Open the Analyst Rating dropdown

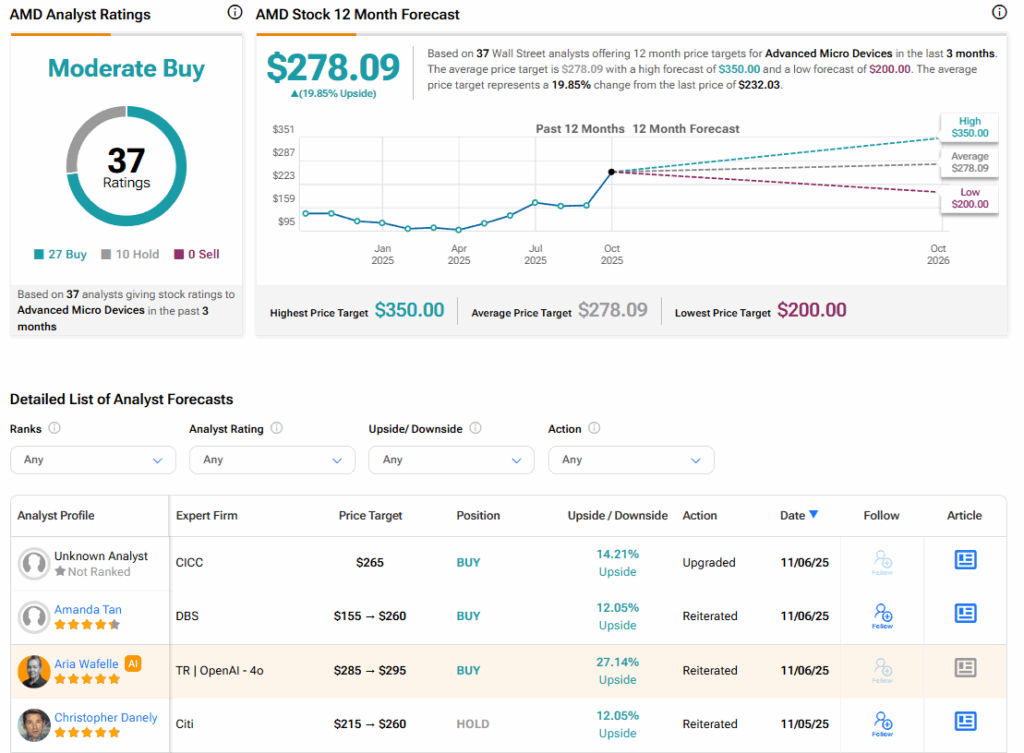click(x=272, y=460)
